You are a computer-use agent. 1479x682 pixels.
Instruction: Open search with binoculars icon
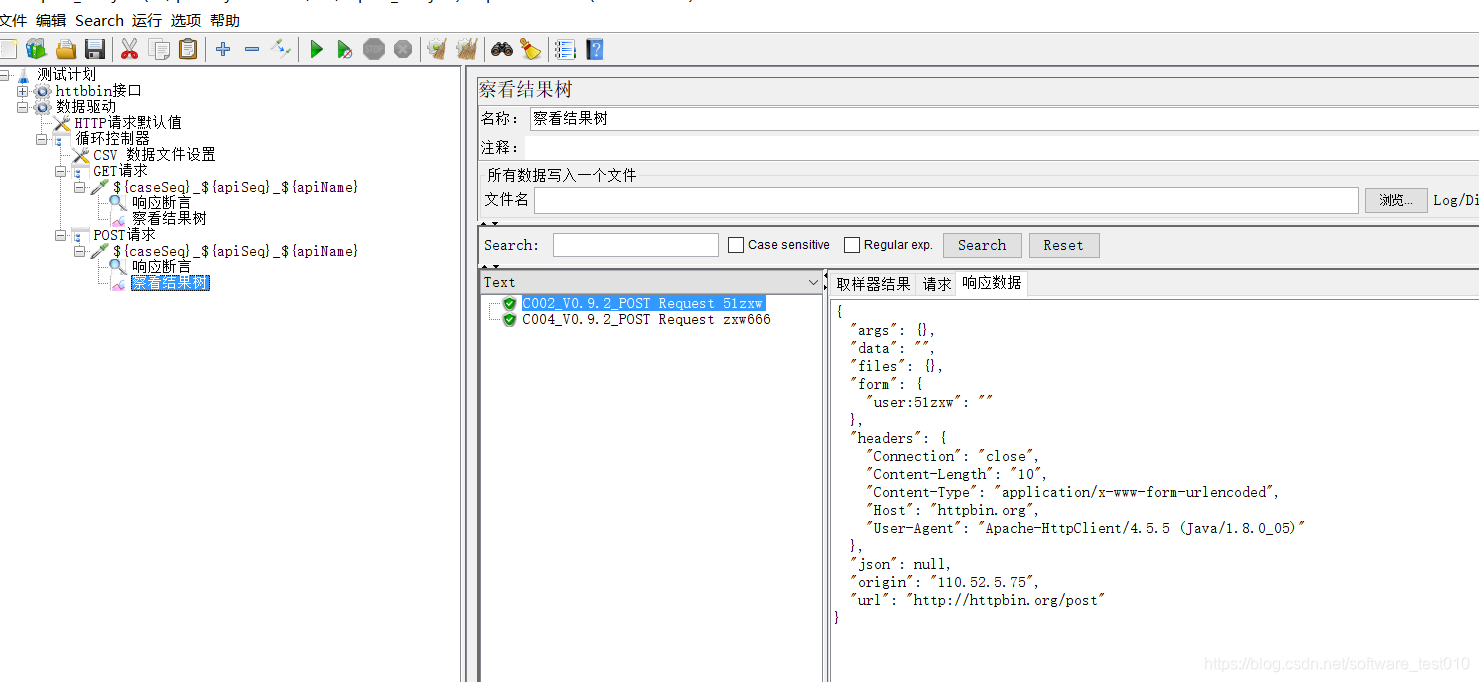(x=501, y=49)
